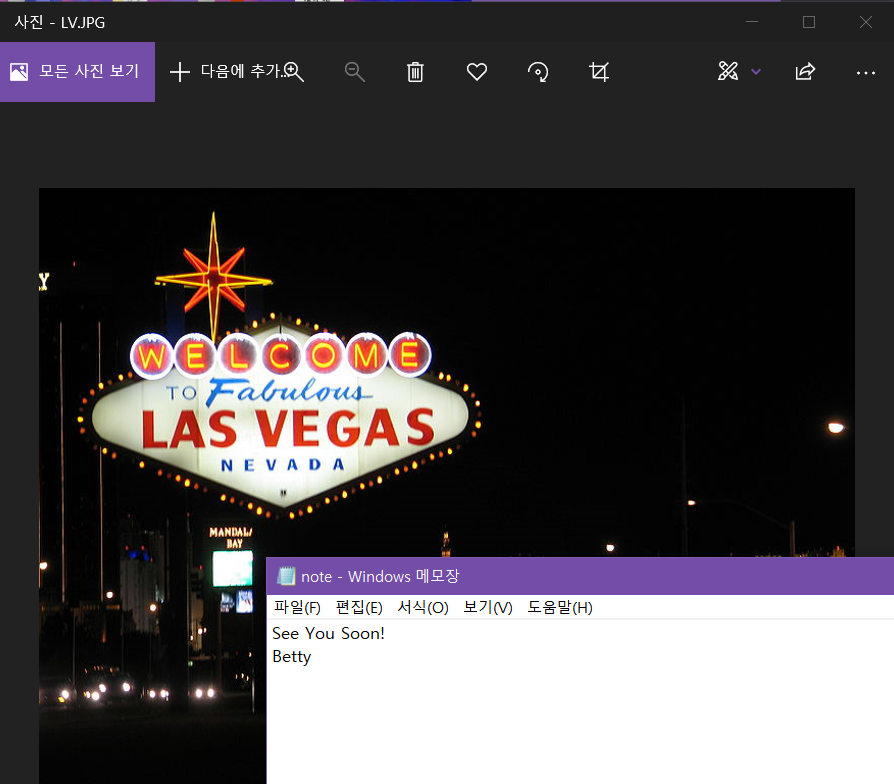Click the '사진 - LV.JPG' window title
This screenshot has width=894, height=784.
(x=60, y=22)
